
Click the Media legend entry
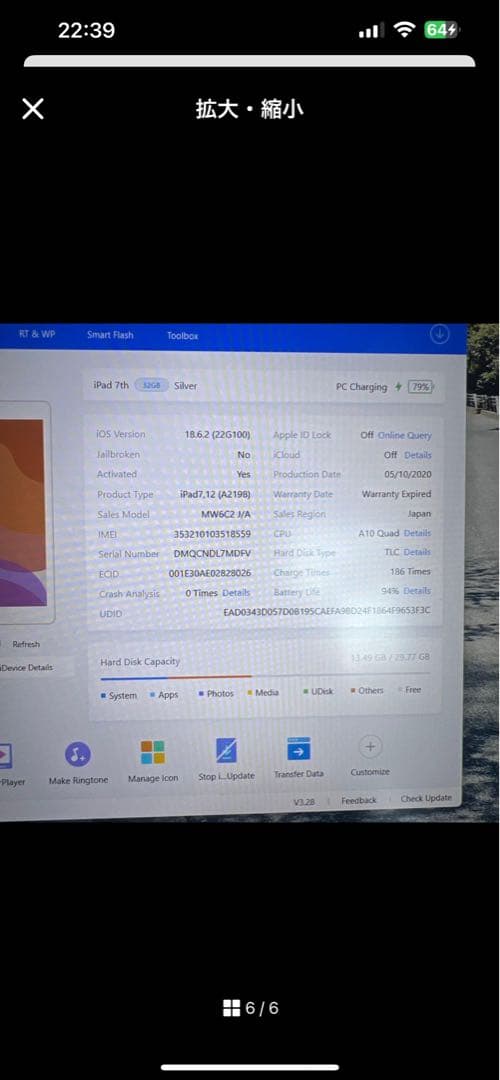[263, 692]
